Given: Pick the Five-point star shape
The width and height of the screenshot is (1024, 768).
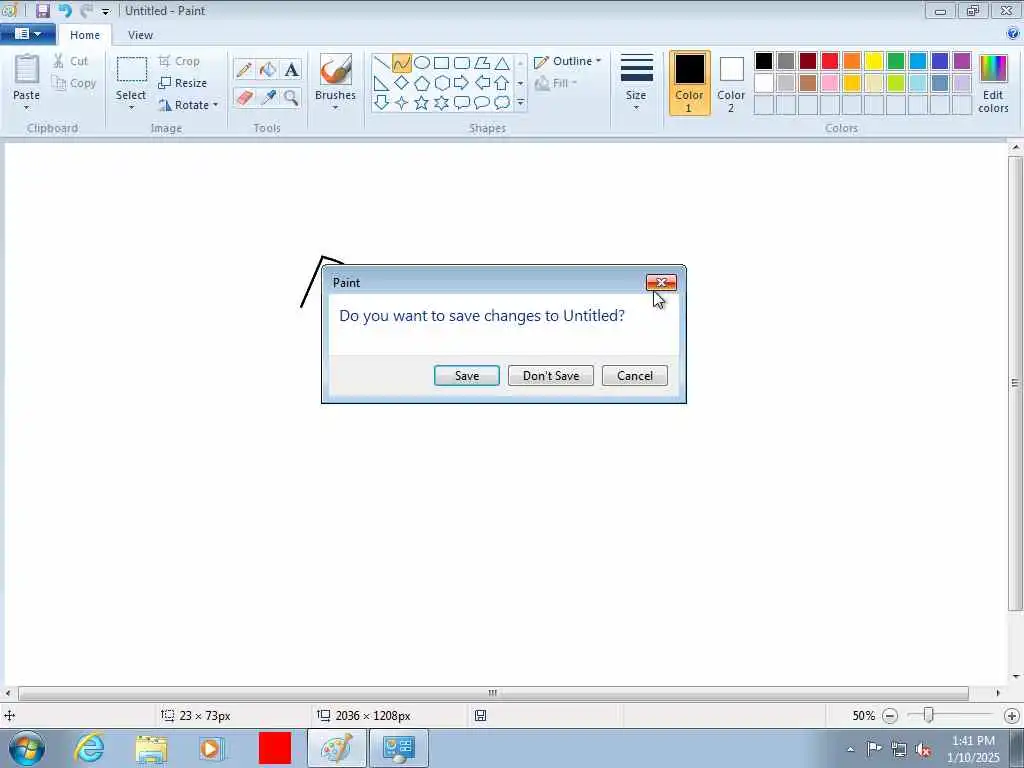Looking at the screenshot, I should tap(422, 103).
